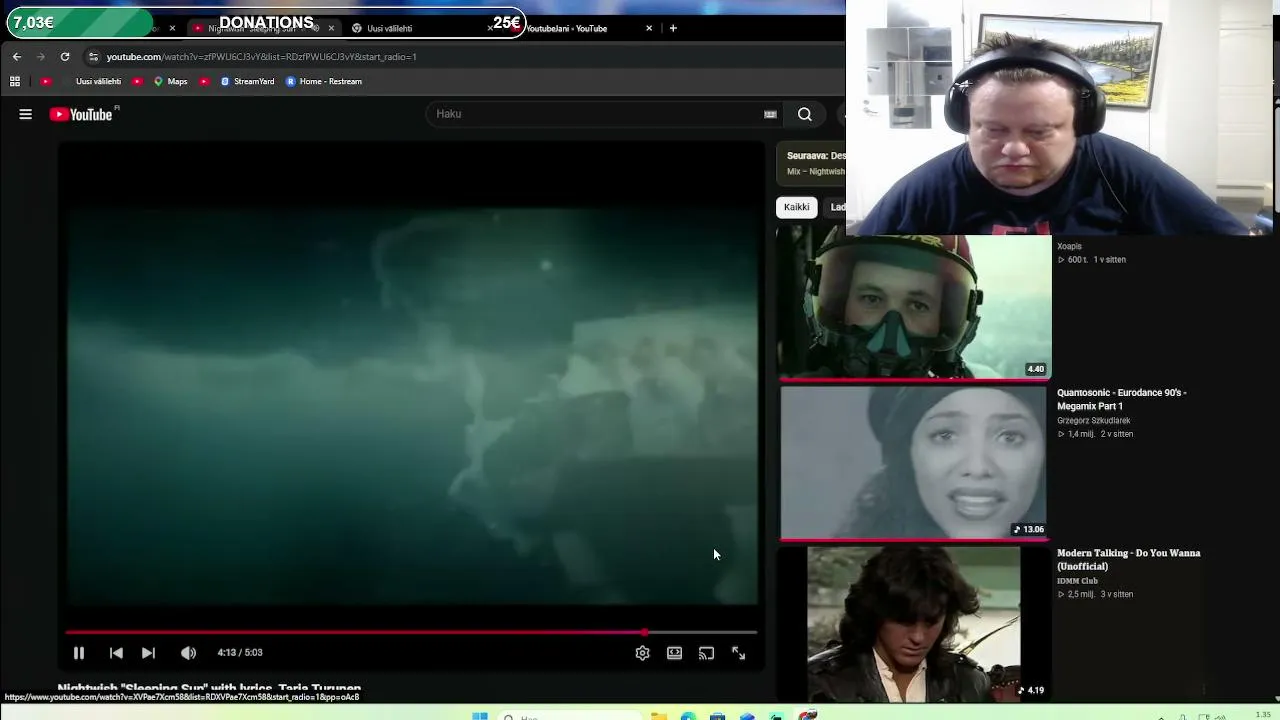1280x720 pixels.
Task: Close the Nightwish Sleeping Sun tab
Action: [331, 28]
